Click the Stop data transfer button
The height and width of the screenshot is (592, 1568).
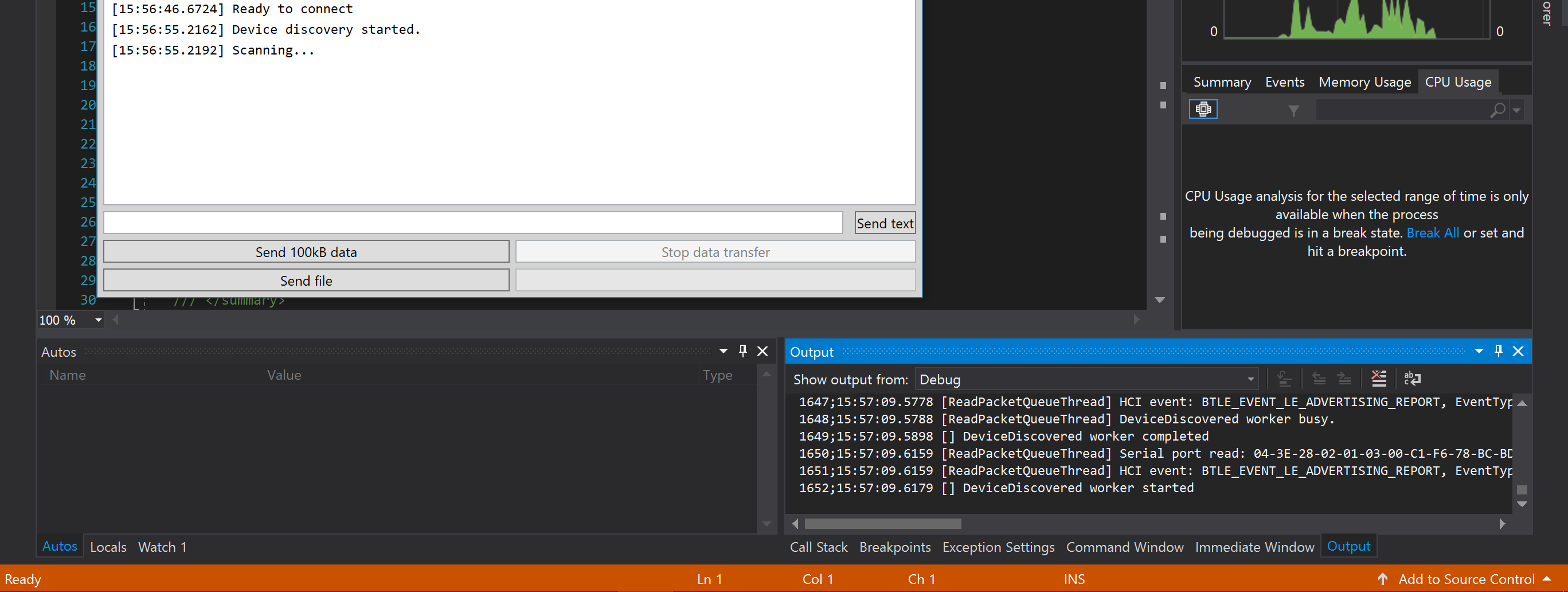tap(715, 251)
